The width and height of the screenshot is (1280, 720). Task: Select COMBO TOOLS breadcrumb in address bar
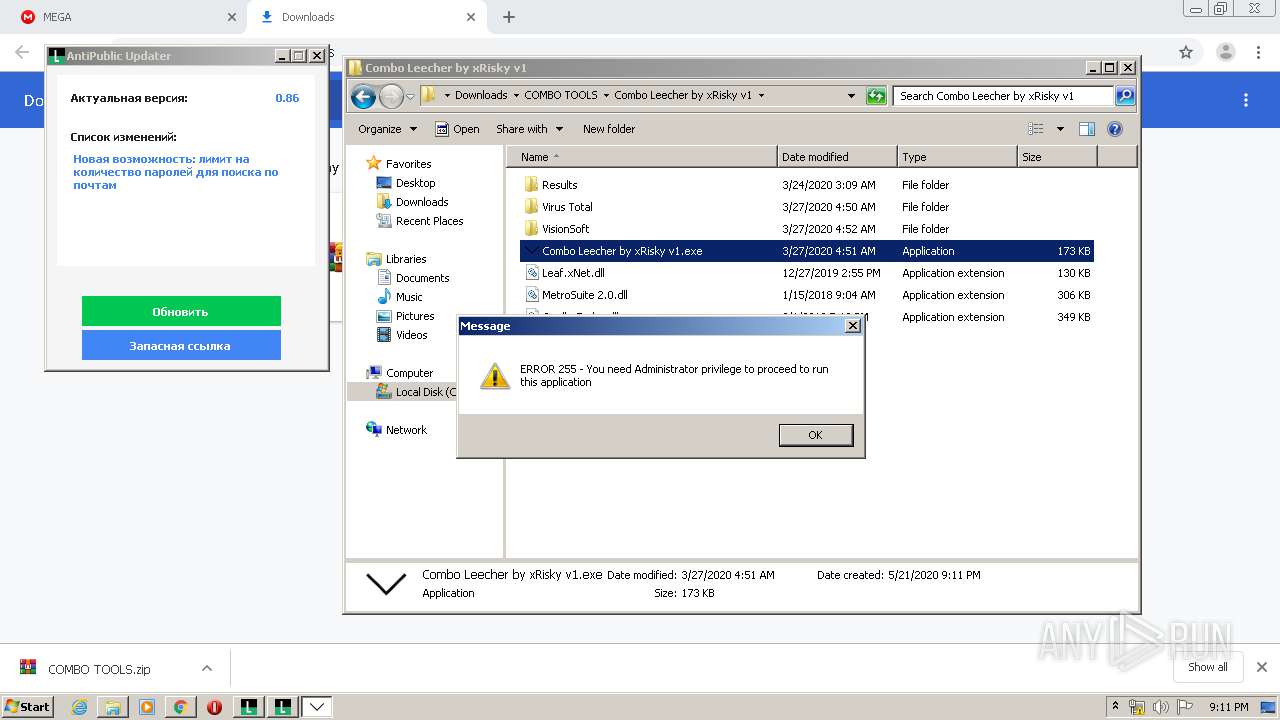560,96
